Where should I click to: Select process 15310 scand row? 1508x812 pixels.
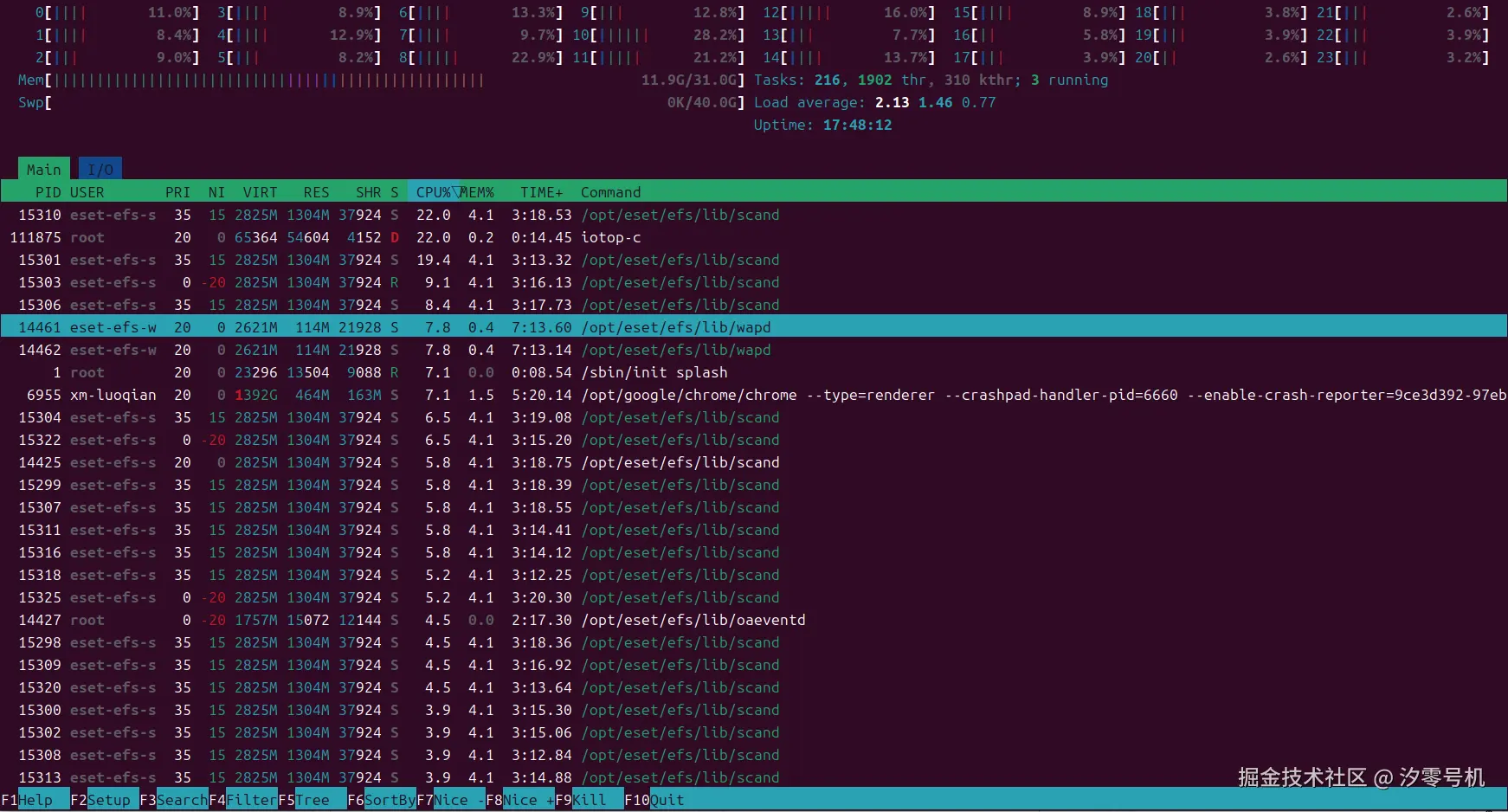[x=754, y=215]
